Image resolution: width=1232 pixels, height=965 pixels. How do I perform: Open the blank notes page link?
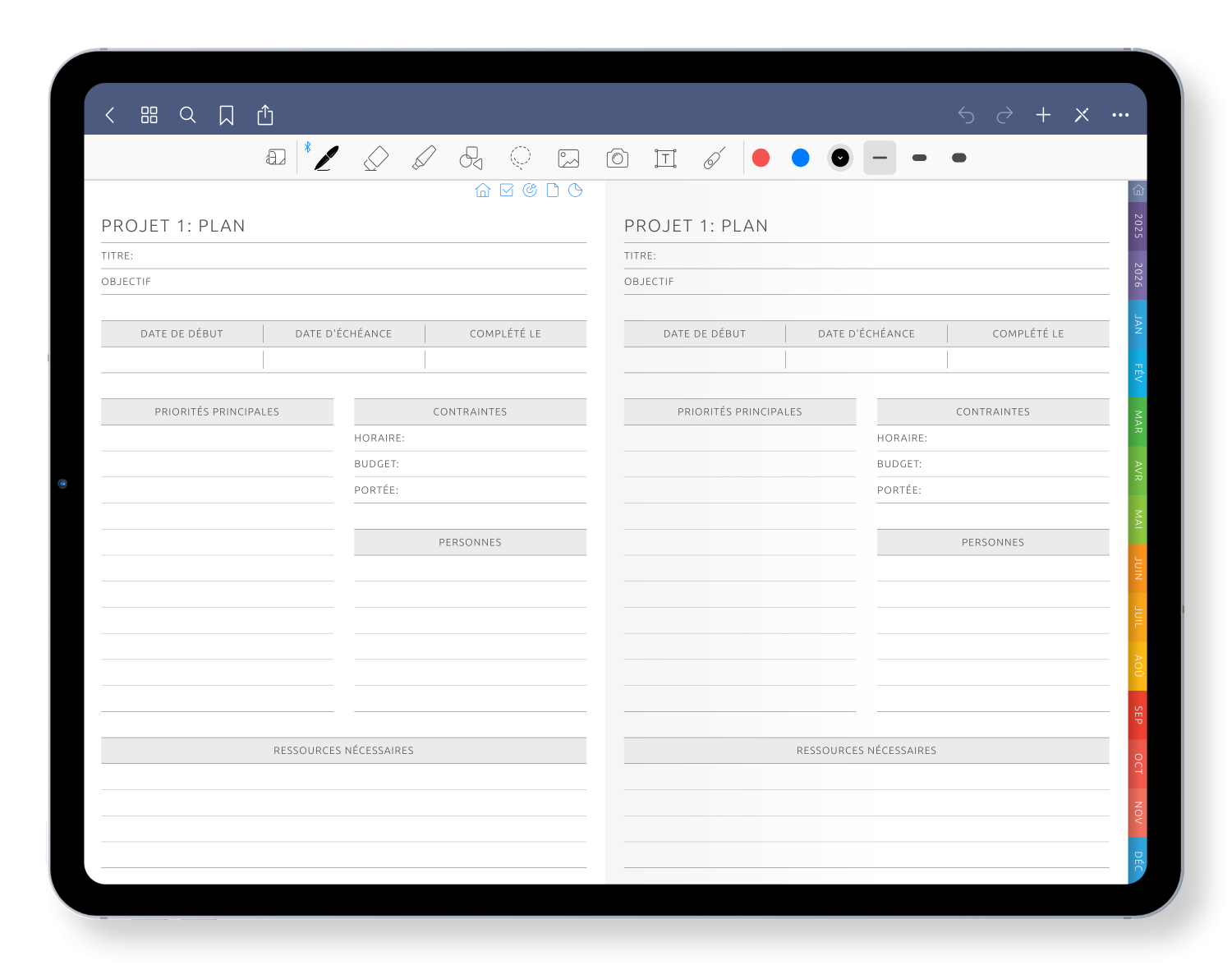(553, 191)
